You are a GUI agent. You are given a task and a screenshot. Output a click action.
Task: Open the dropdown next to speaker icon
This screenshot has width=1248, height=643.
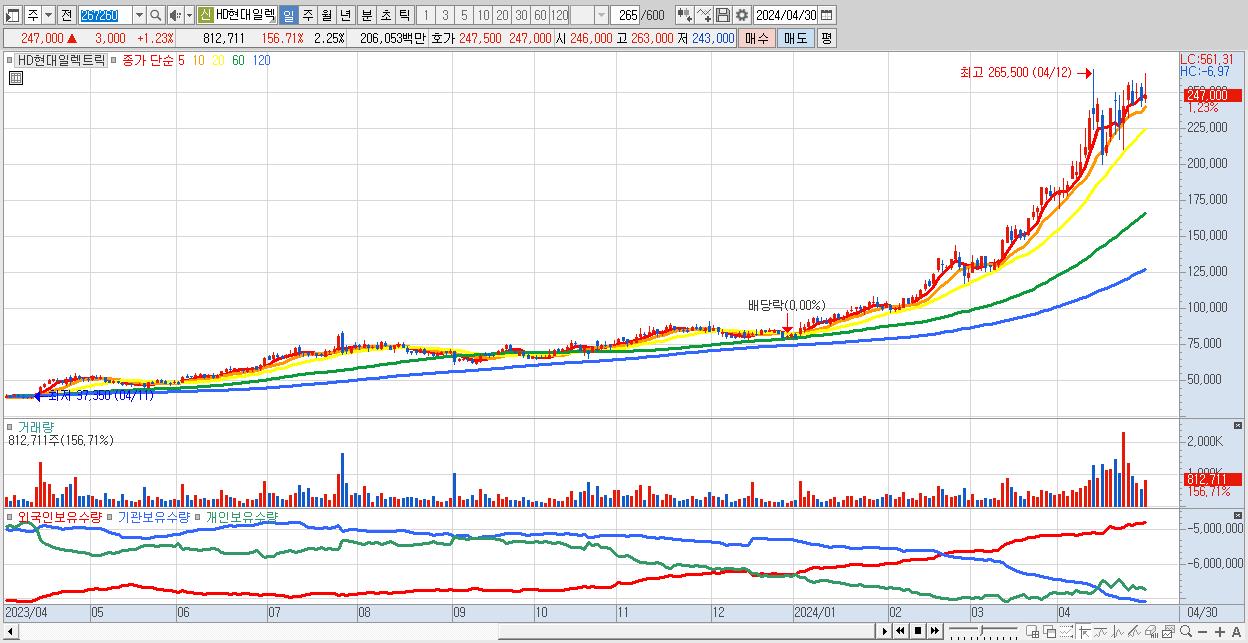(189, 15)
